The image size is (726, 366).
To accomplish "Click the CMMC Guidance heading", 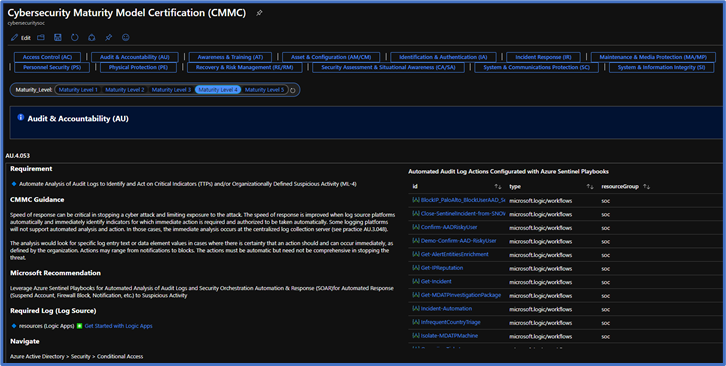I will (37, 200).
